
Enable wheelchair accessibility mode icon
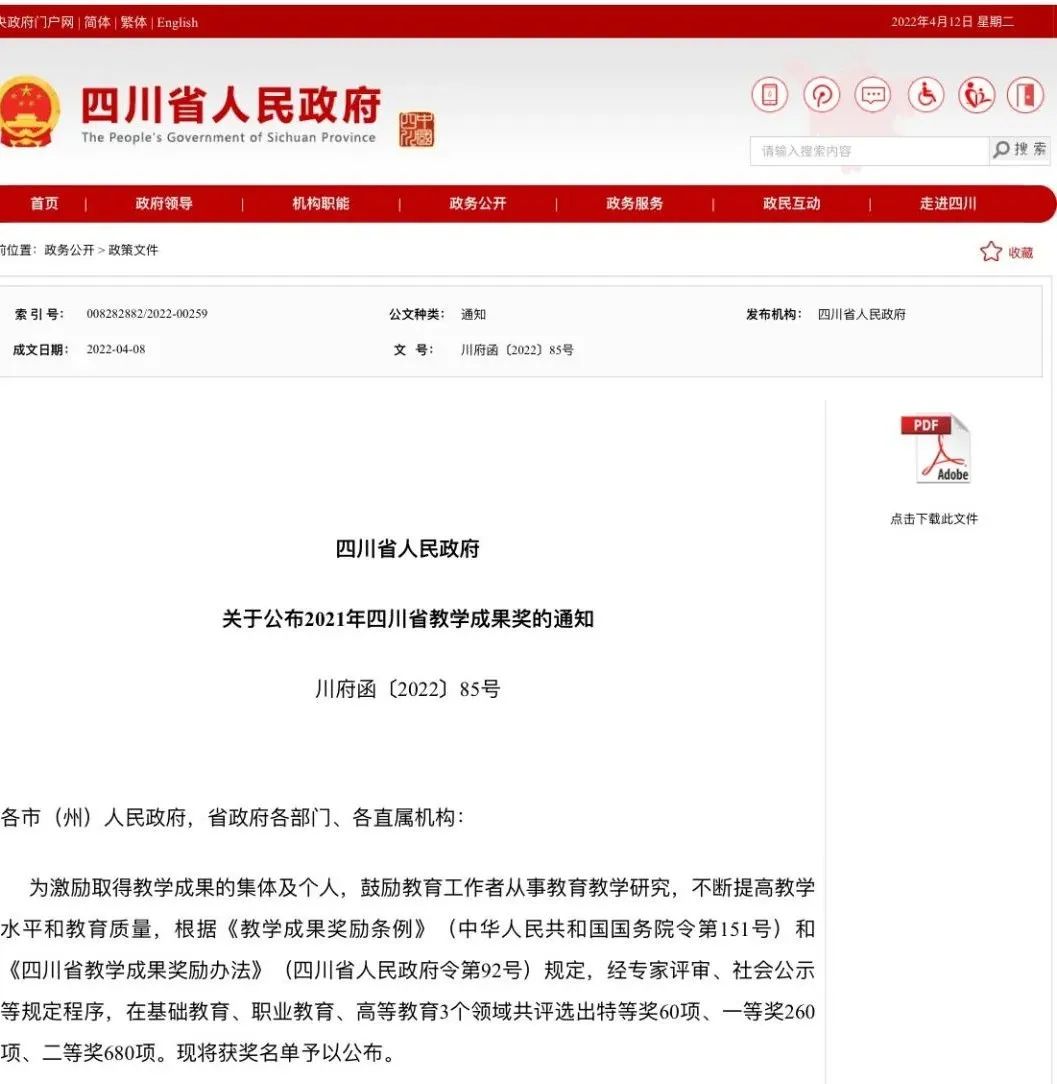click(925, 95)
